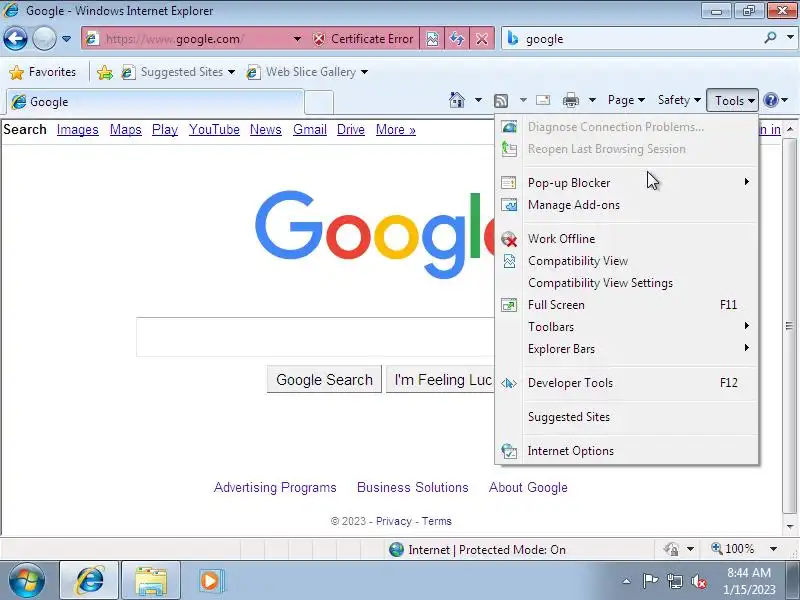The image size is (800, 600).
Task: Click the Stop loading X icon
Action: tap(481, 39)
